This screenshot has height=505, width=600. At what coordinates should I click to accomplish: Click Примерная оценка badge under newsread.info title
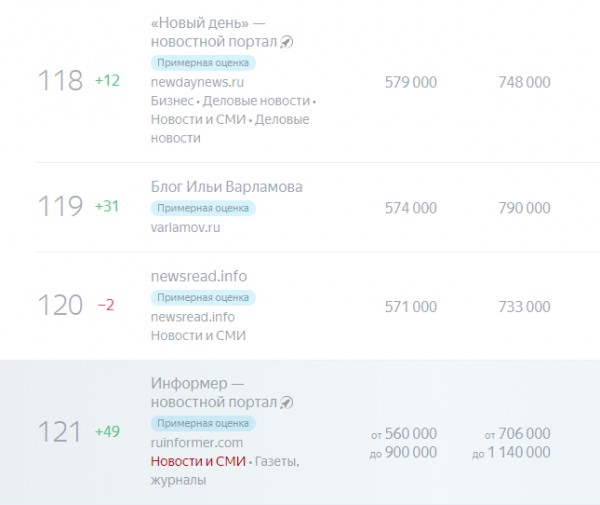click(203, 298)
